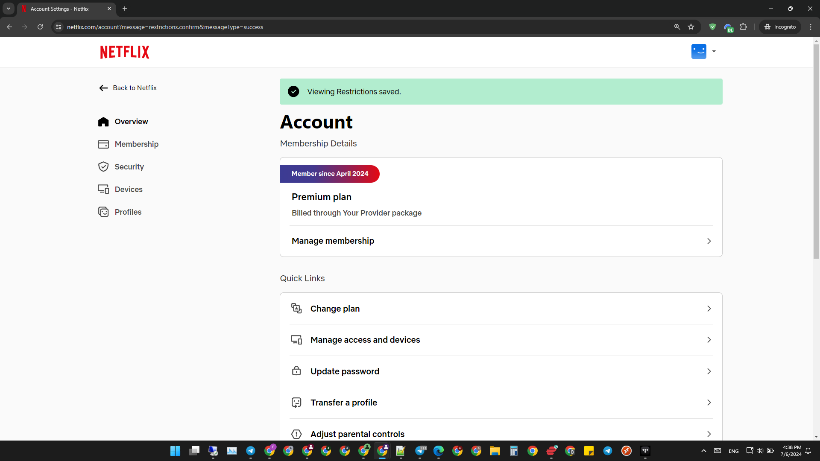
Task: Click the Update password chevron
Action: 709,371
